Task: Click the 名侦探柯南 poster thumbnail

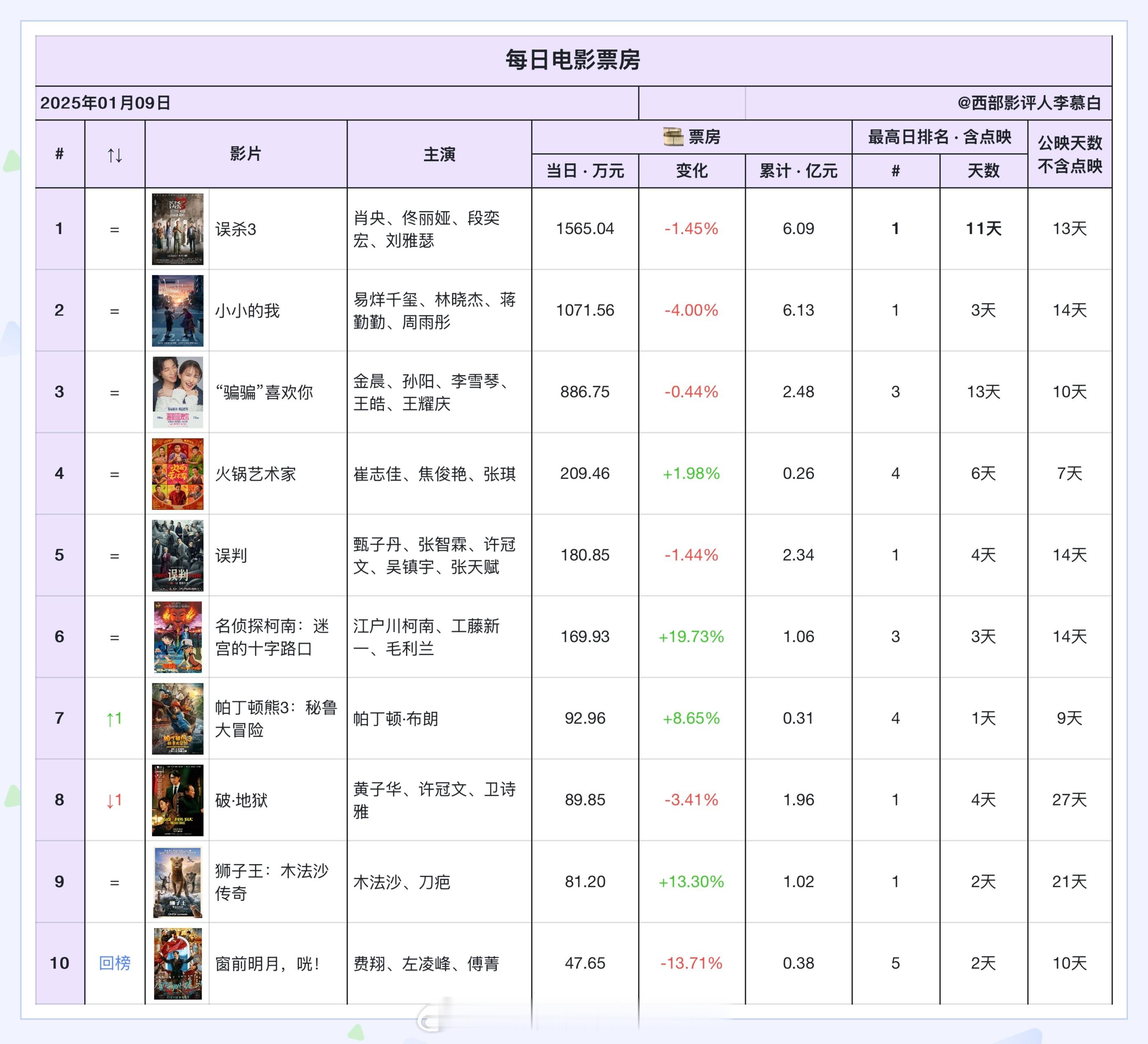Action: point(178,637)
